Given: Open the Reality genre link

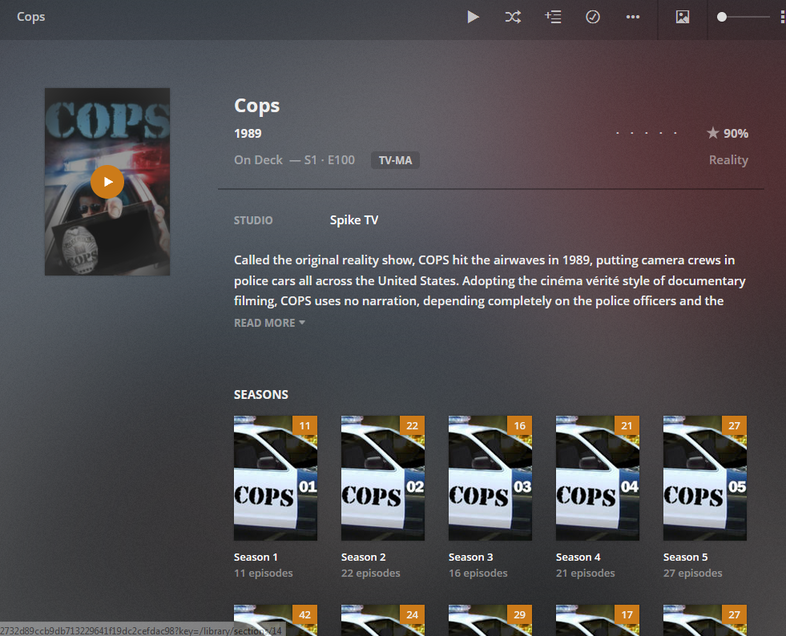Looking at the screenshot, I should [x=728, y=160].
